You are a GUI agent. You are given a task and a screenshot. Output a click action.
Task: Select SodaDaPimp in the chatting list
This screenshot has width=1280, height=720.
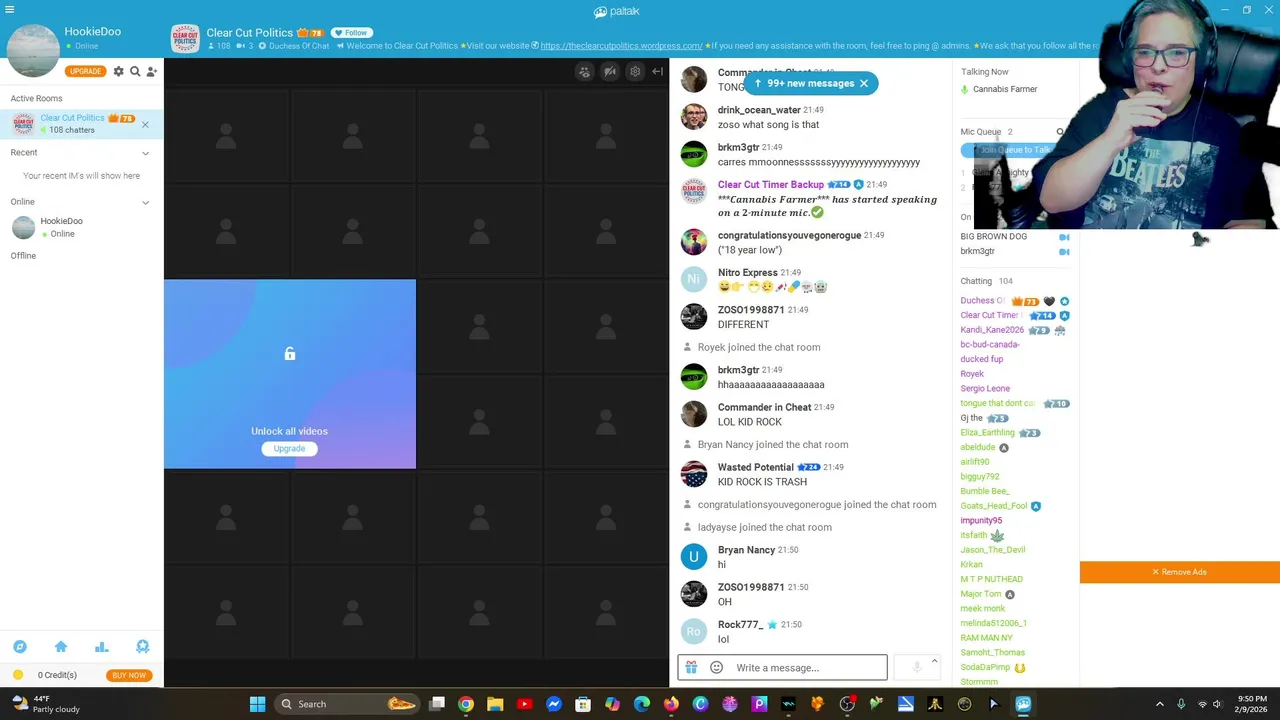tap(985, 667)
